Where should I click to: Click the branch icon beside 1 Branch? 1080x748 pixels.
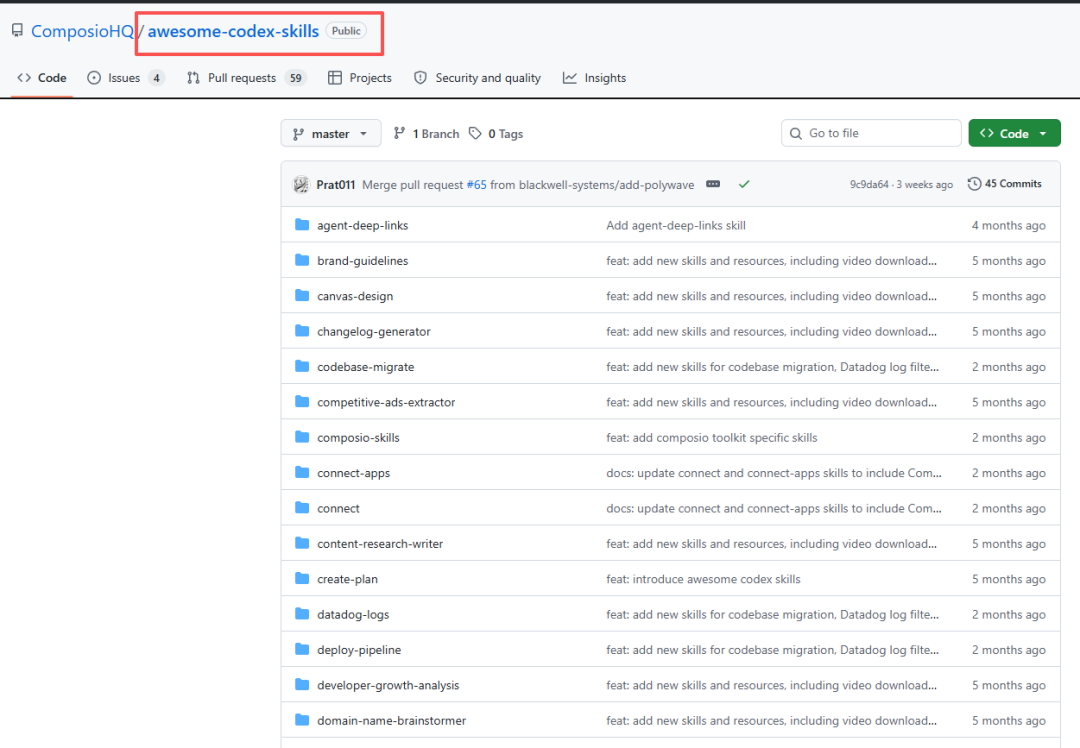click(x=399, y=134)
